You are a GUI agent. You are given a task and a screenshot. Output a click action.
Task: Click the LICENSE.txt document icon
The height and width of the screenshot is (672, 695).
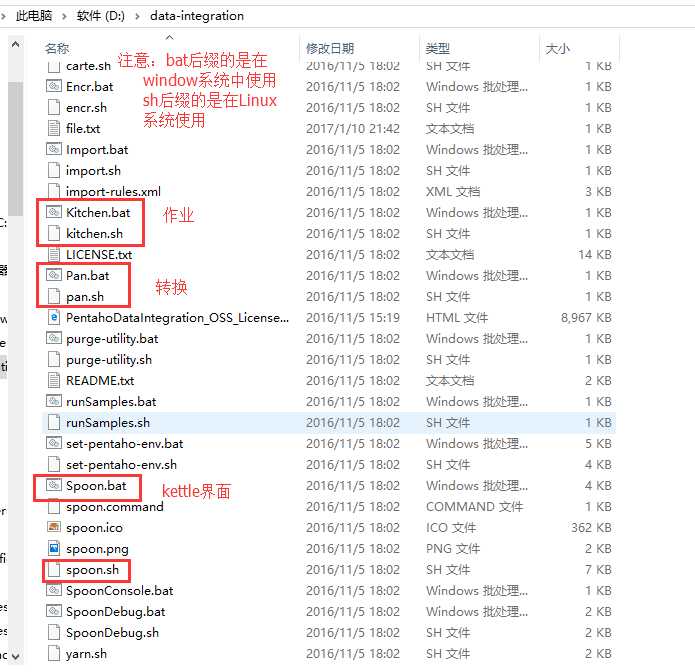54,254
